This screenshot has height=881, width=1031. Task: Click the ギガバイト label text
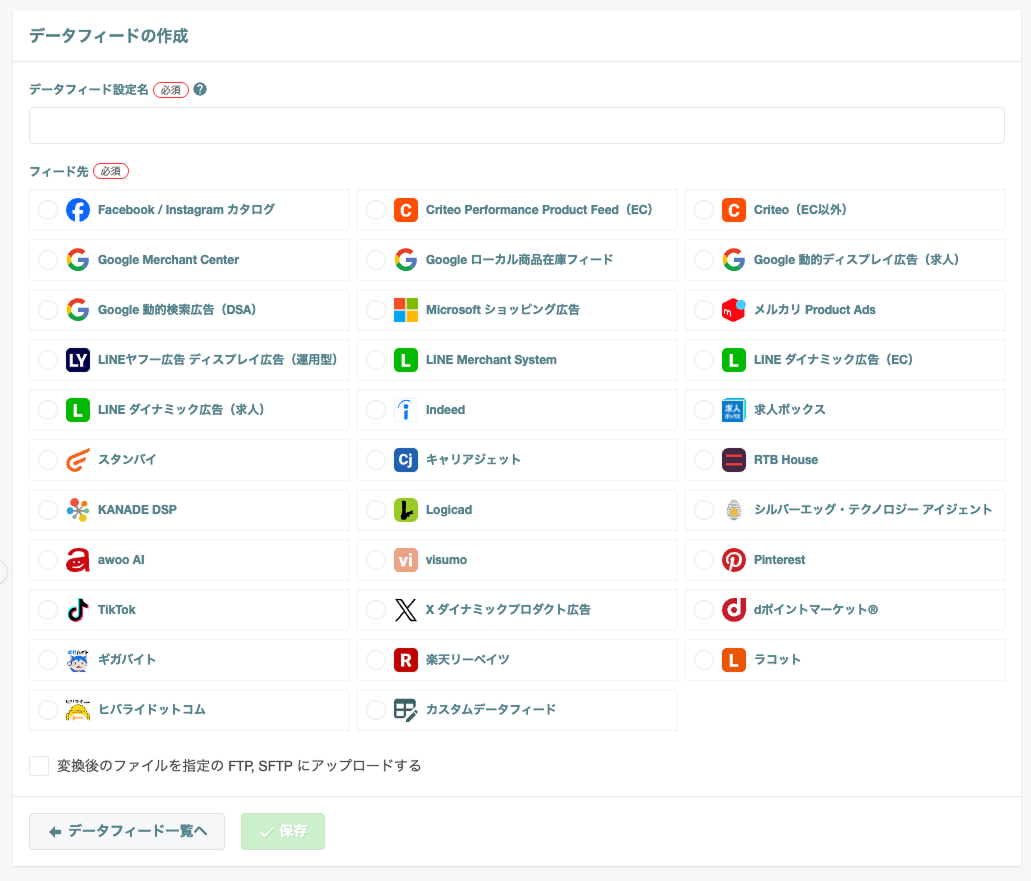coord(127,659)
